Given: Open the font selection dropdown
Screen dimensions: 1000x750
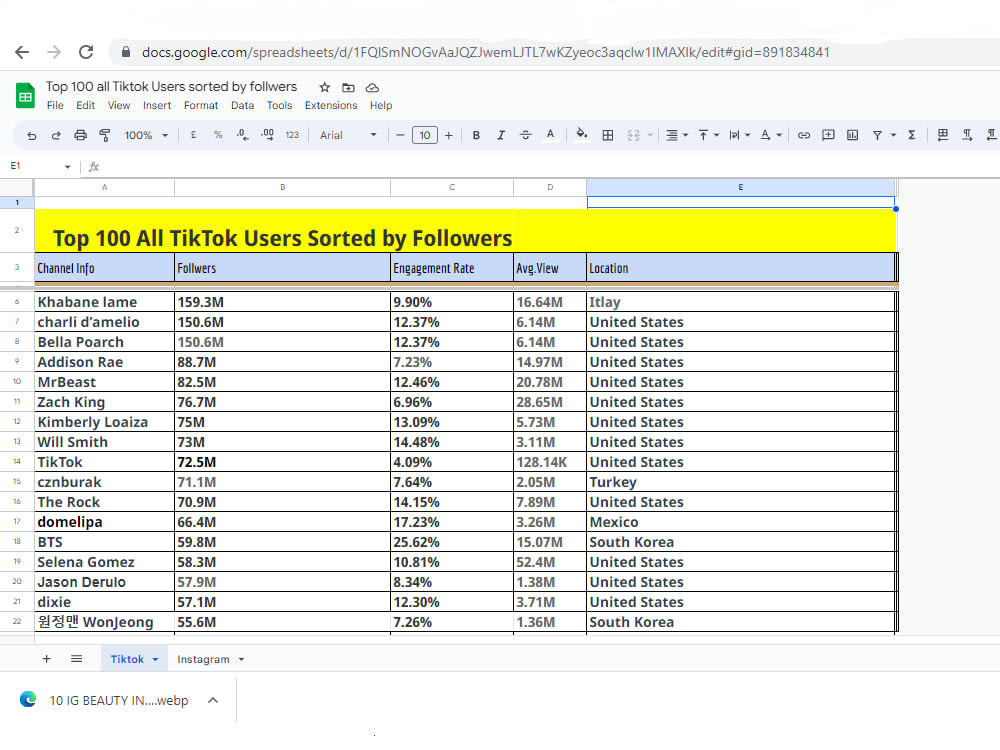Looking at the screenshot, I should coord(345,134).
